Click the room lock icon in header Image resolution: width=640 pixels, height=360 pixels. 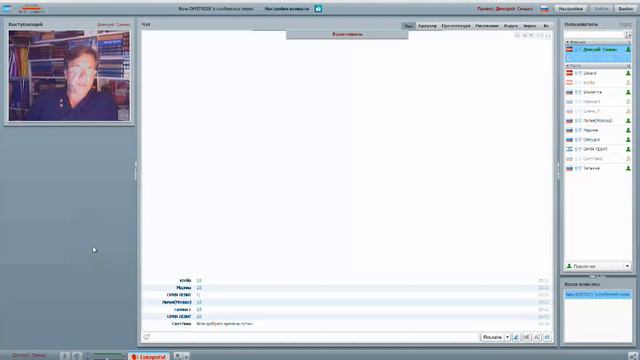pyautogui.click(x=318, y=9)
